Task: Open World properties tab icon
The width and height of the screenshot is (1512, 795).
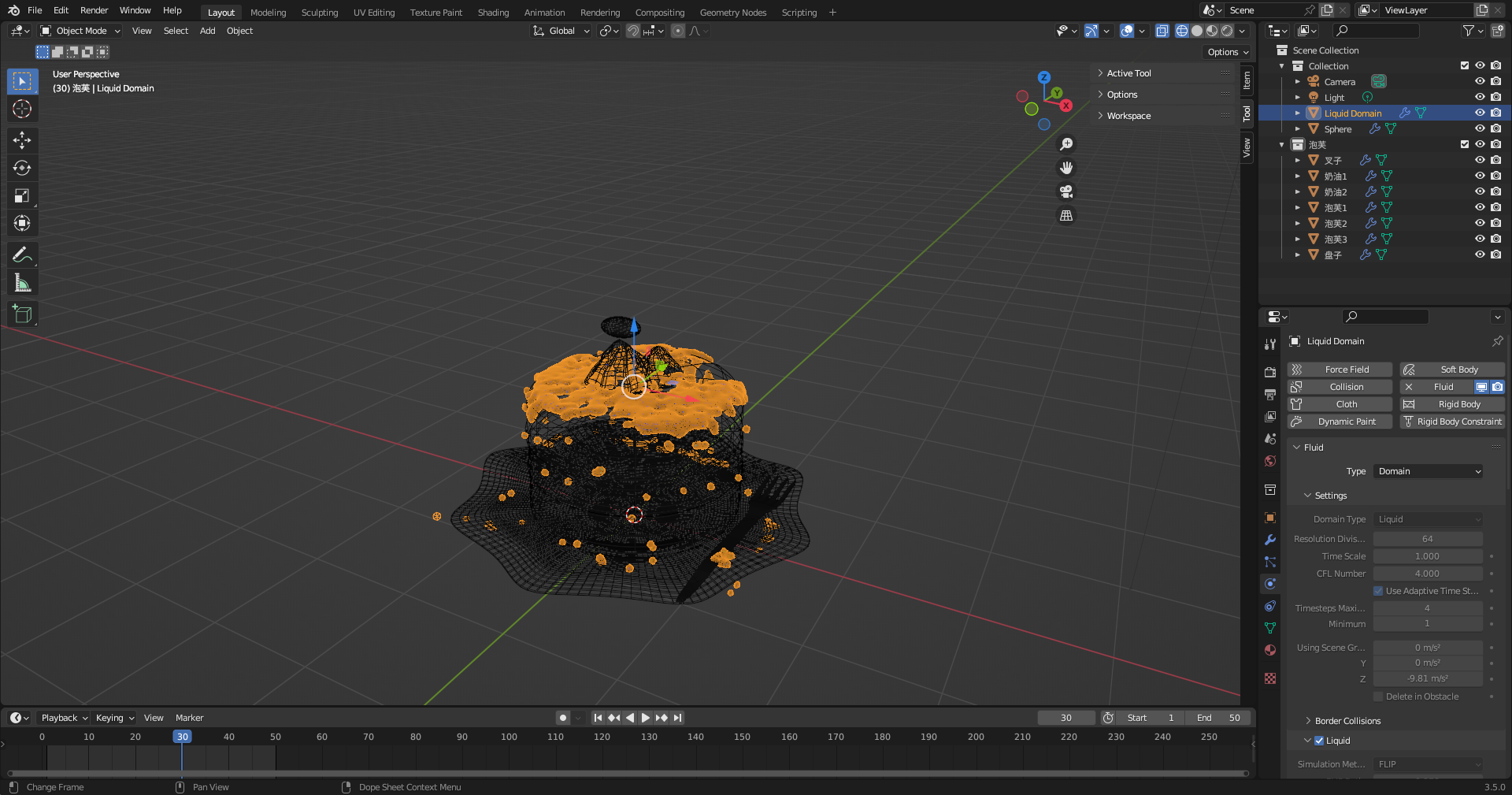Action: click(1270, 461)
